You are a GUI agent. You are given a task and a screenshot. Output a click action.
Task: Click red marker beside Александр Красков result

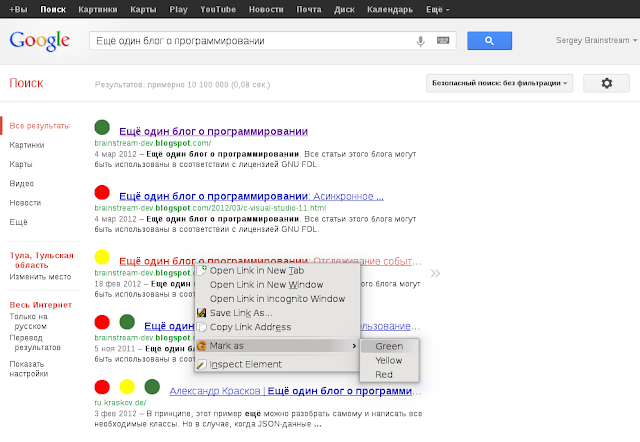tap(102, 386)
